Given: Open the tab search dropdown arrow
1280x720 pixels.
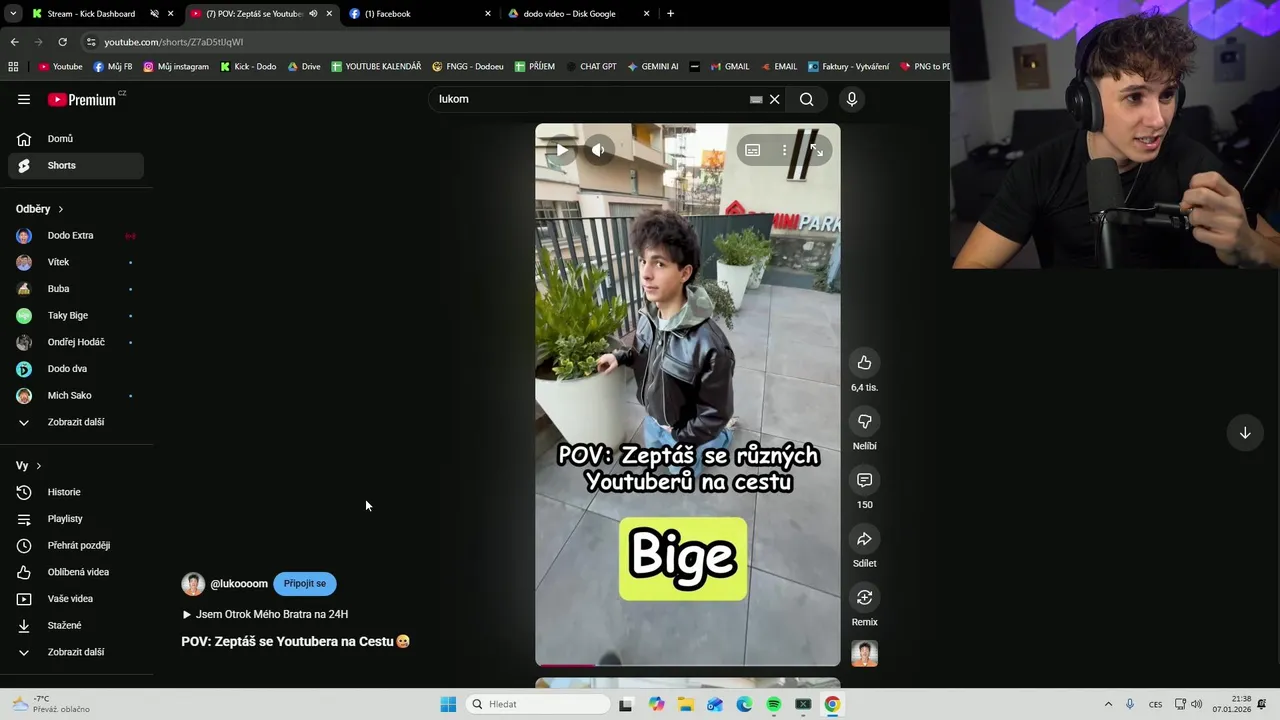Looking at the screenshot, I should coord(14,14).
